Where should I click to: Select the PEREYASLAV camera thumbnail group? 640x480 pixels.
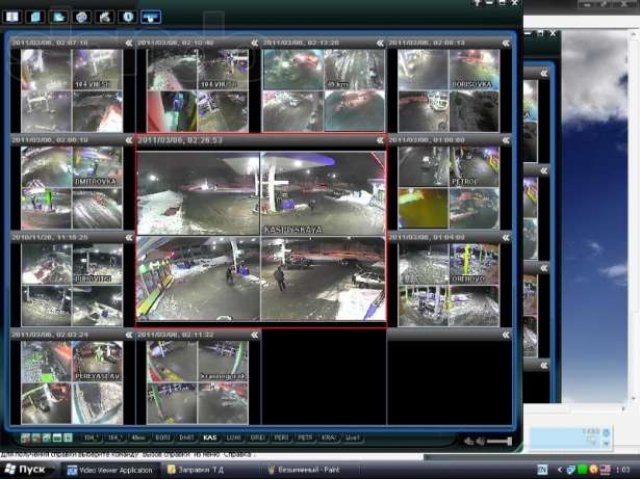pos(72,382)
